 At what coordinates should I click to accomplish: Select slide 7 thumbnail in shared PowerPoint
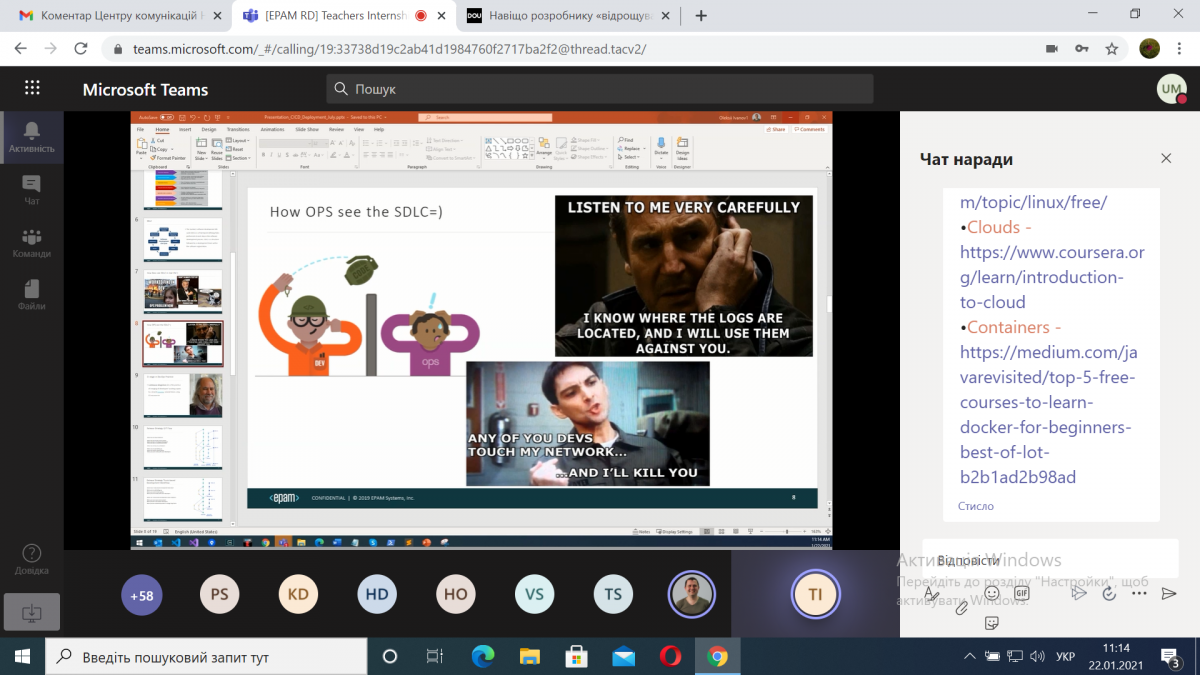[183, 291]
